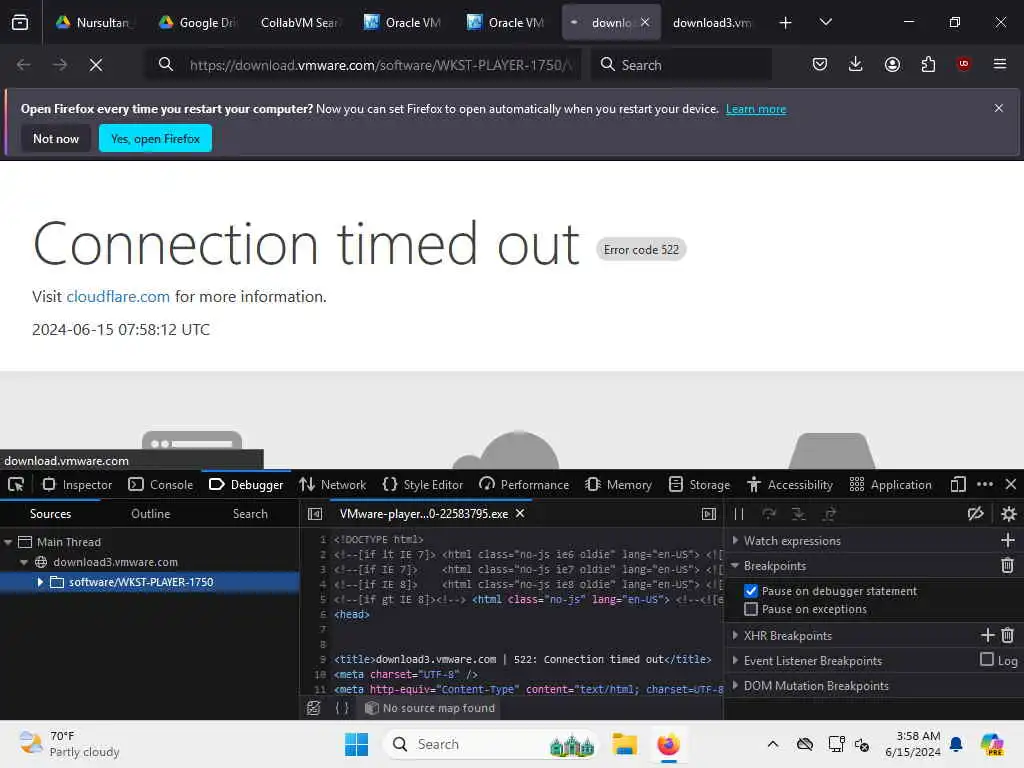Close the VMware-player source file tab
The image size is (1024, 768).
click(520, 513)
